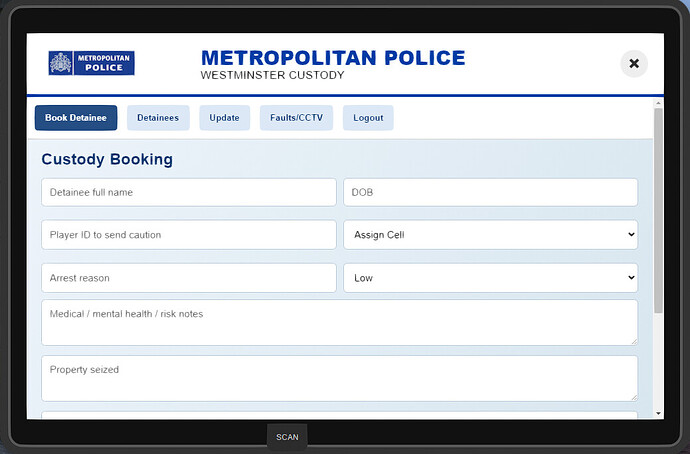Click the scrollbar down arrow
690x454 pixels.
[658, 413]
